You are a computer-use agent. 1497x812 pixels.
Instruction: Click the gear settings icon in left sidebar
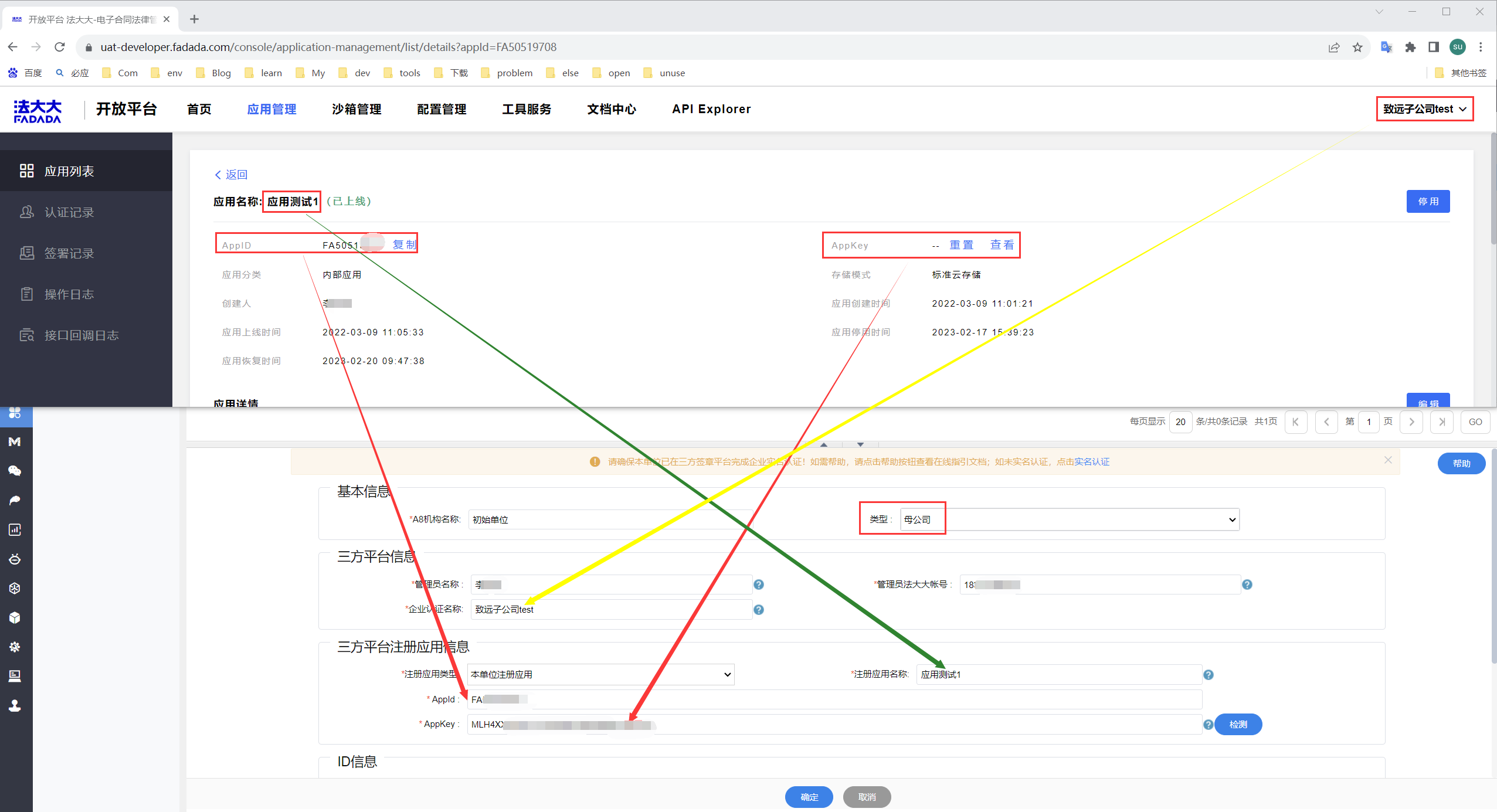point(15,647)
